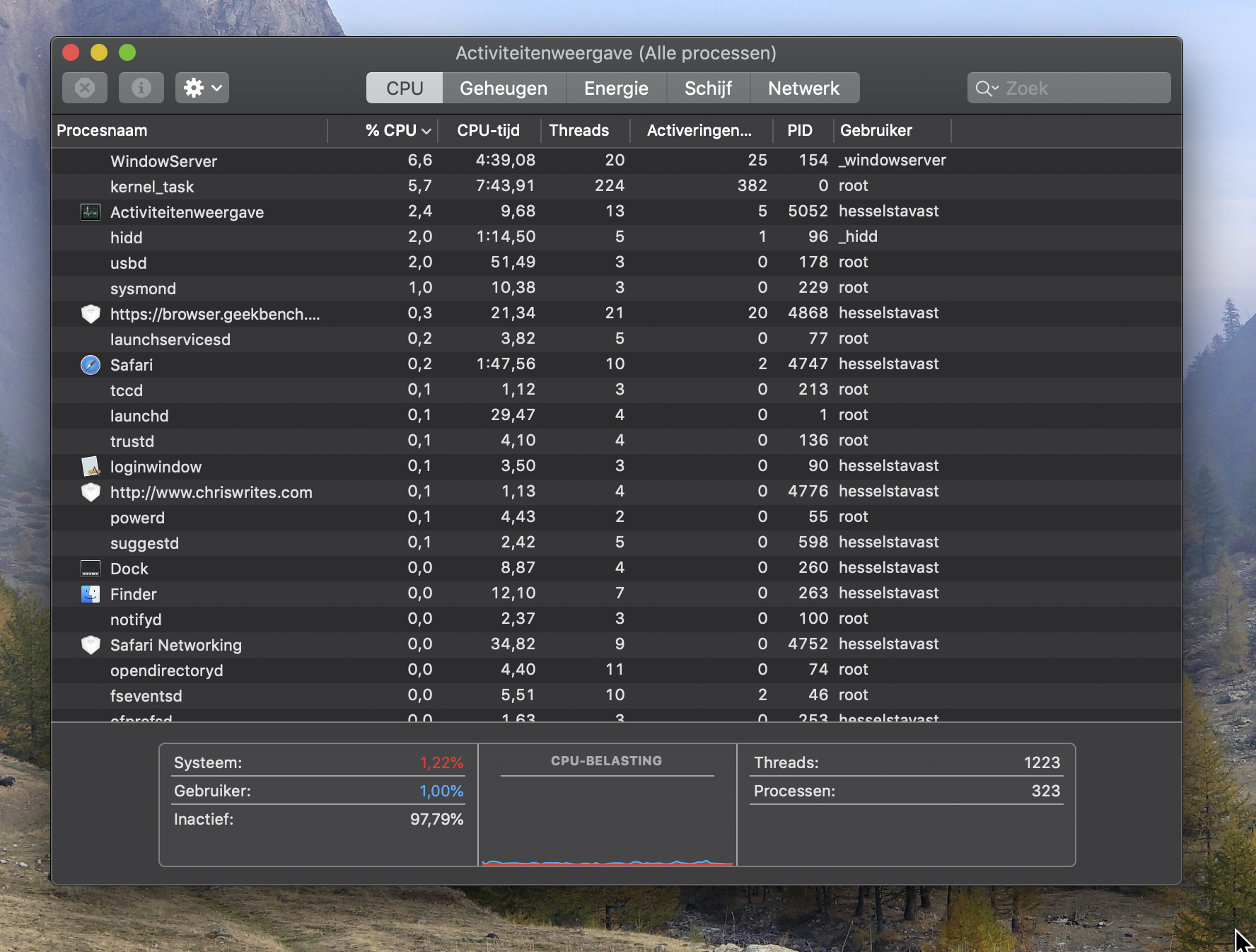Select the opendirectoryd process row

tap(617, 670)
